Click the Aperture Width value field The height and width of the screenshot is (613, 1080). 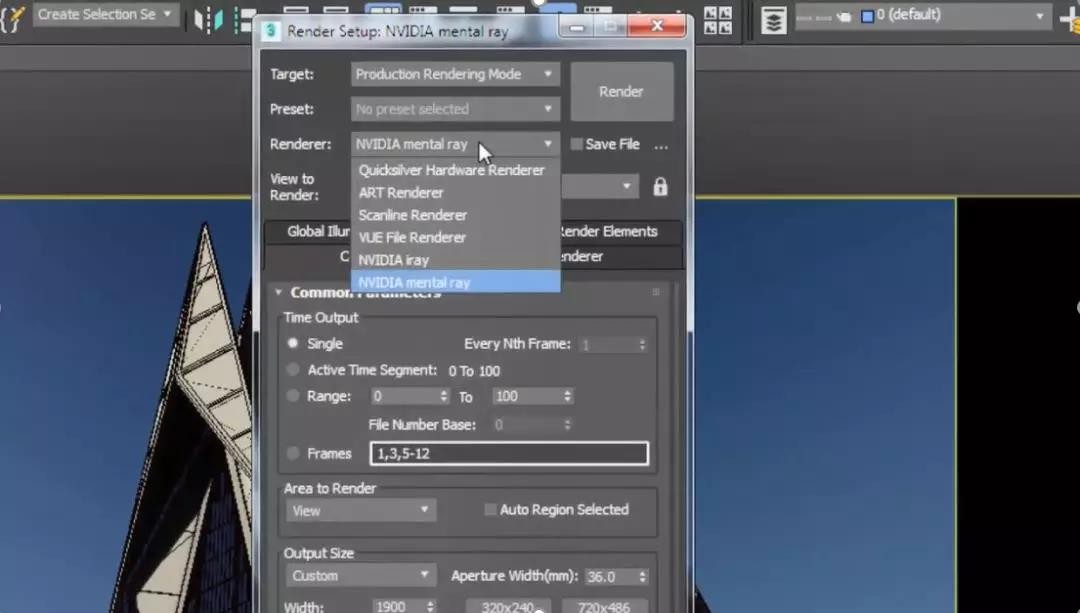[x=610, y=576]
